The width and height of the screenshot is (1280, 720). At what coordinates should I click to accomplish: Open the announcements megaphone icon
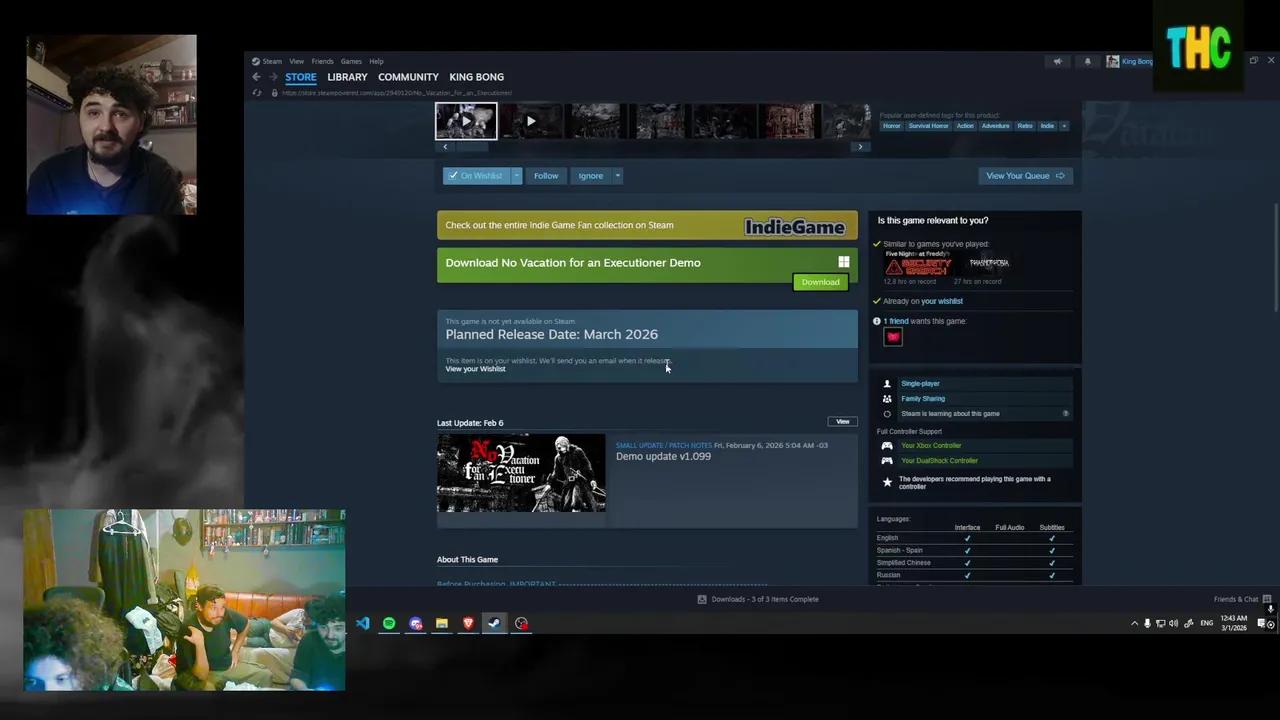(1057, 61)
